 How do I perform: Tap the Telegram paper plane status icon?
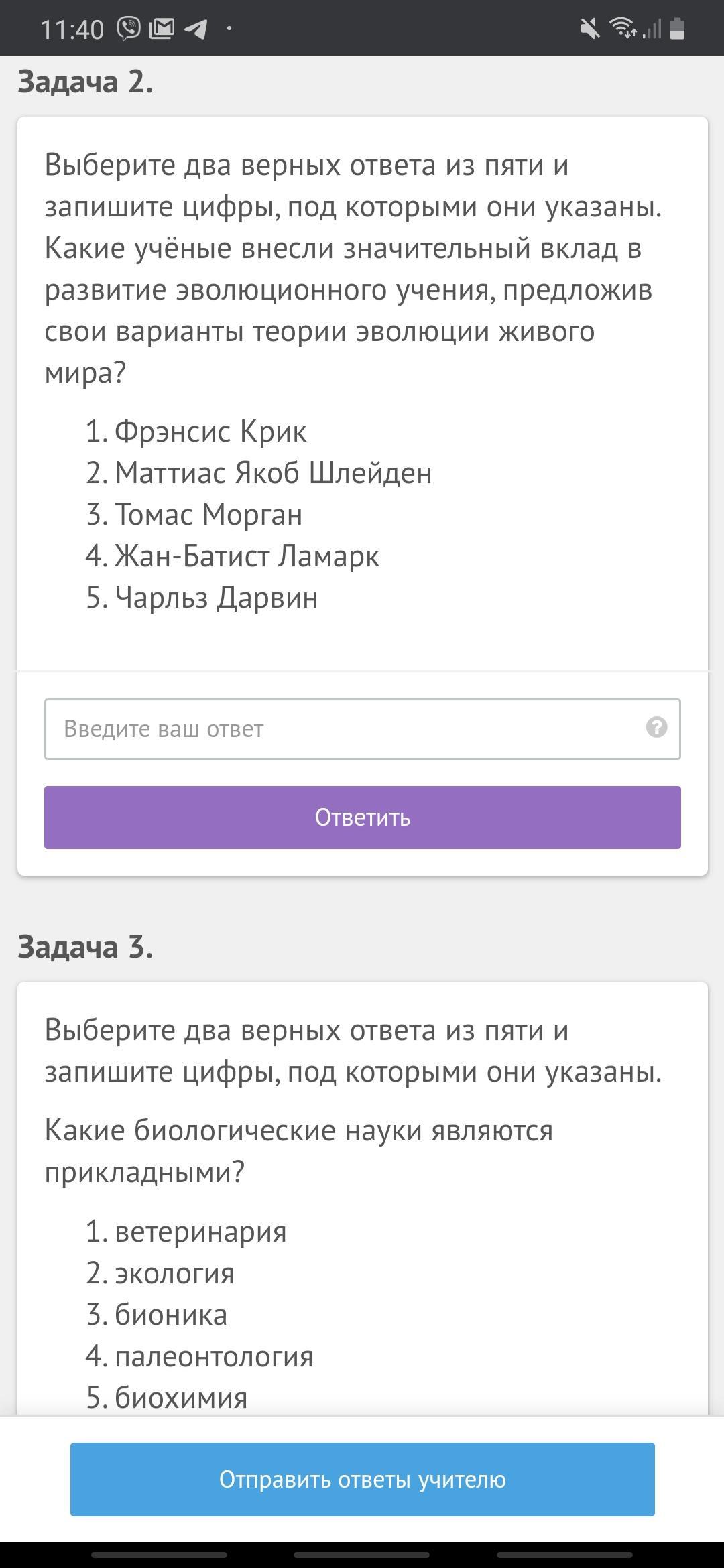[x=195, y=29]
